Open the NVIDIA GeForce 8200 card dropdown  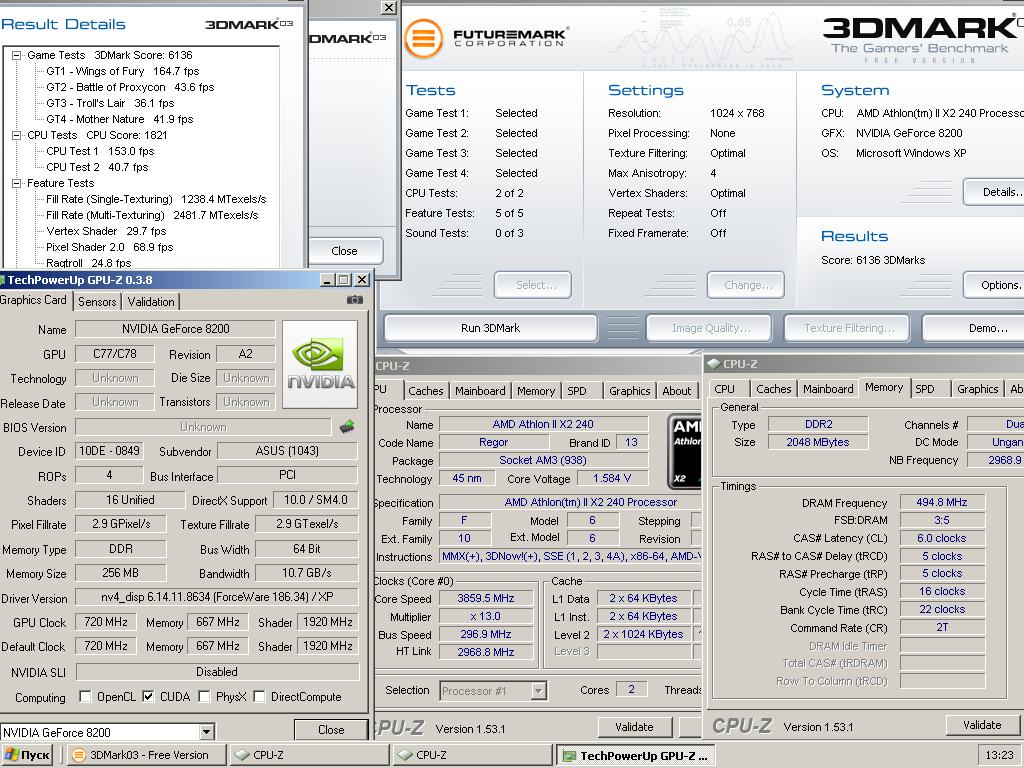point(206,732)
